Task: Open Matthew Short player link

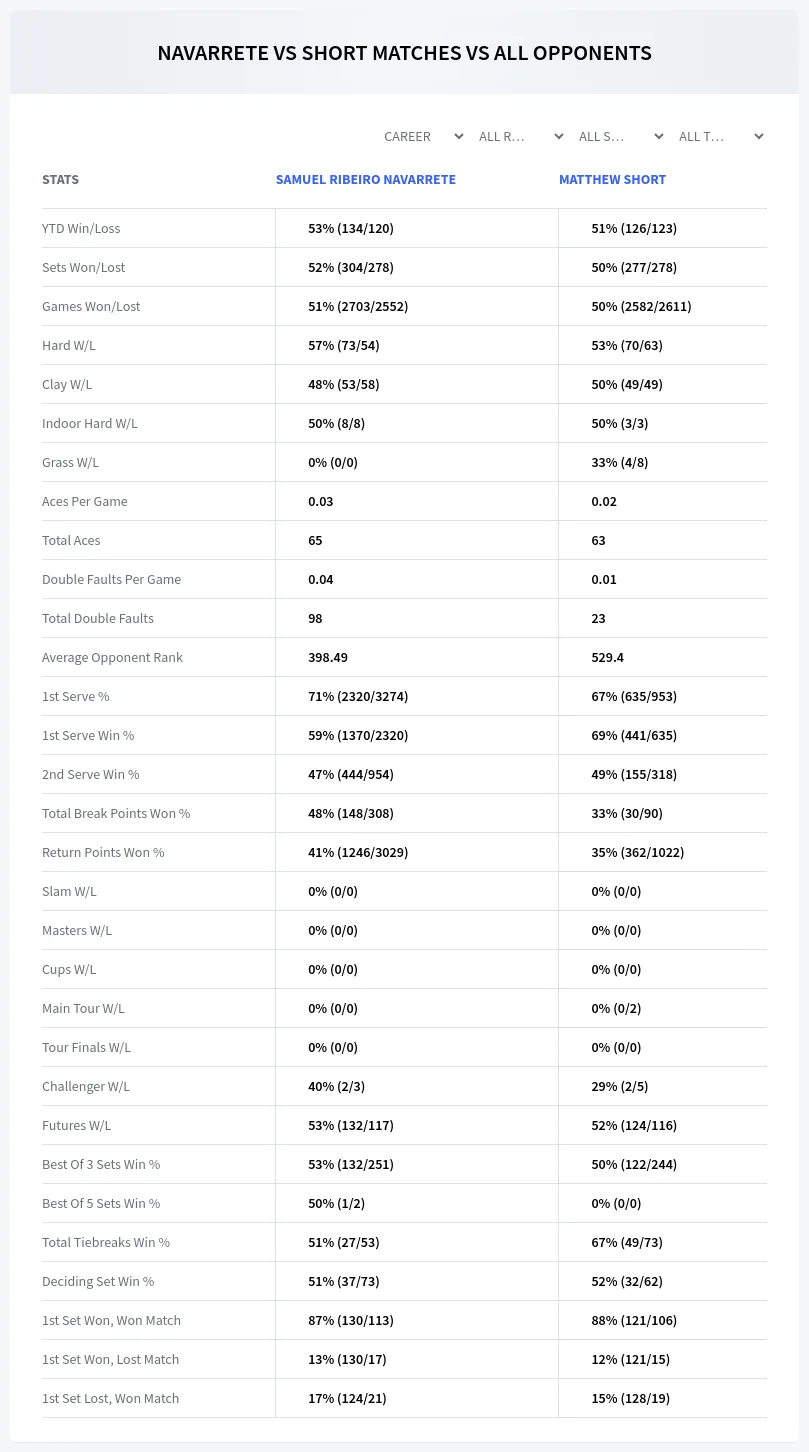Action: (612, 179)
